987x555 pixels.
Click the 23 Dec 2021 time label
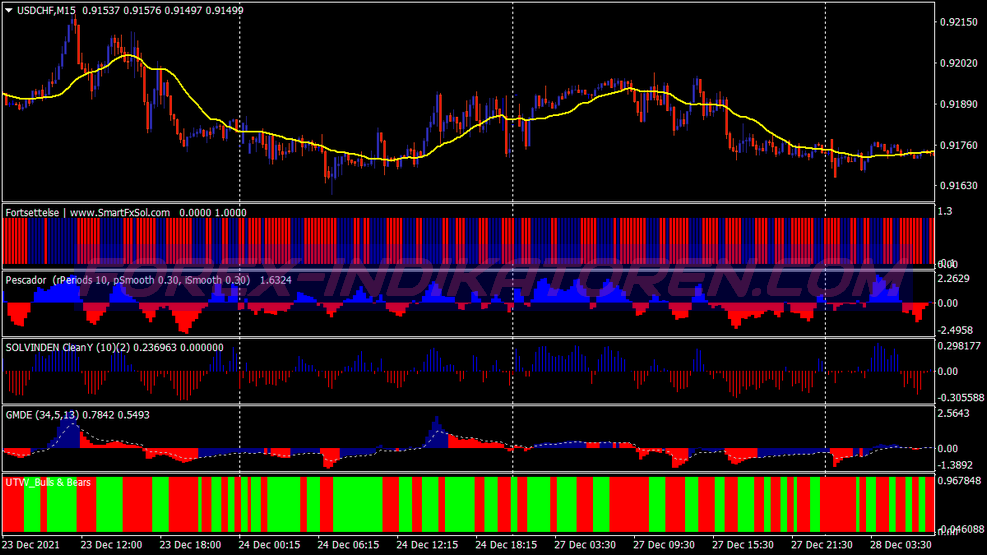tap(31, 545)
